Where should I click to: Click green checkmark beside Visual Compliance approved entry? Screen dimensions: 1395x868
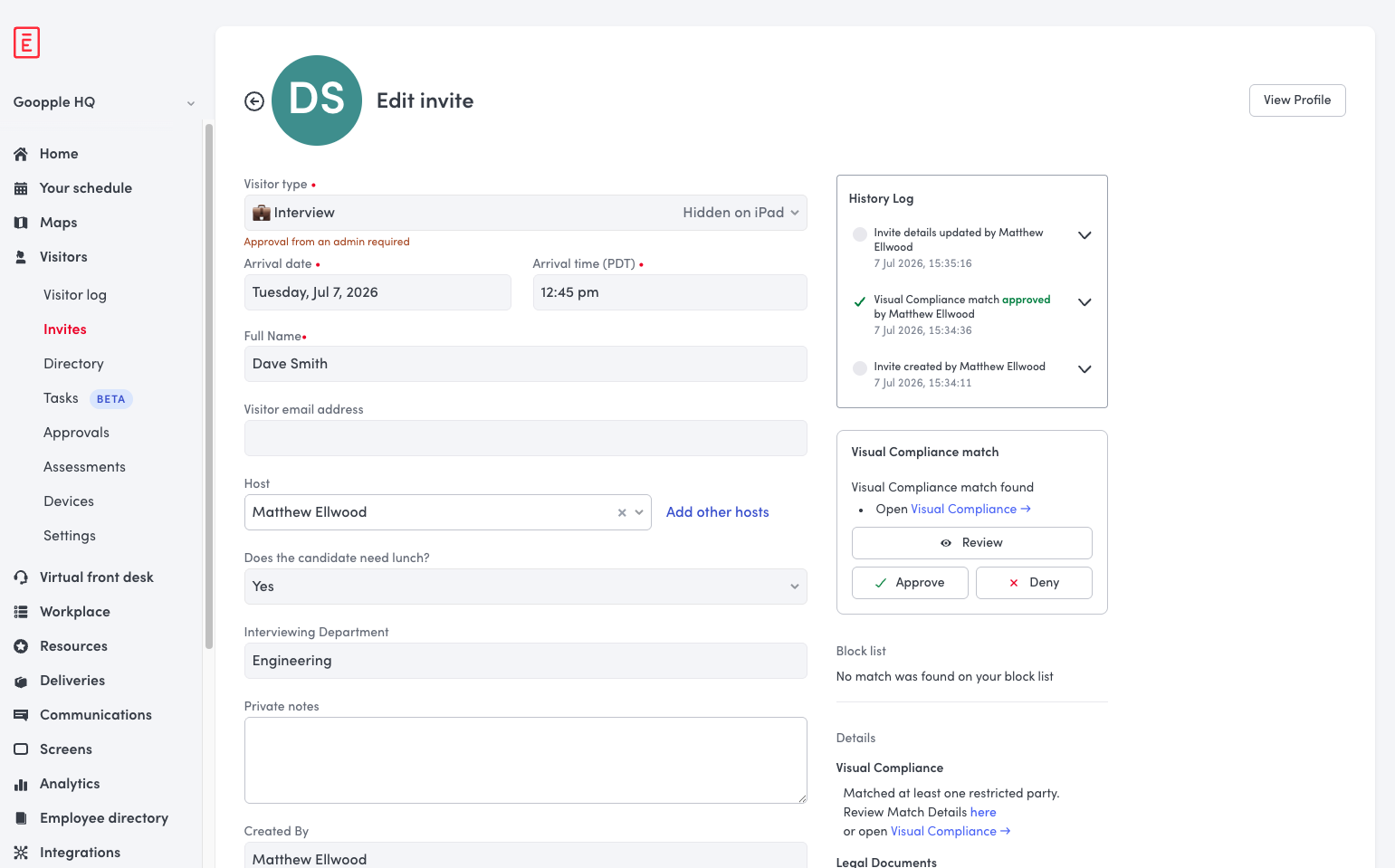(x=860, y=301)
